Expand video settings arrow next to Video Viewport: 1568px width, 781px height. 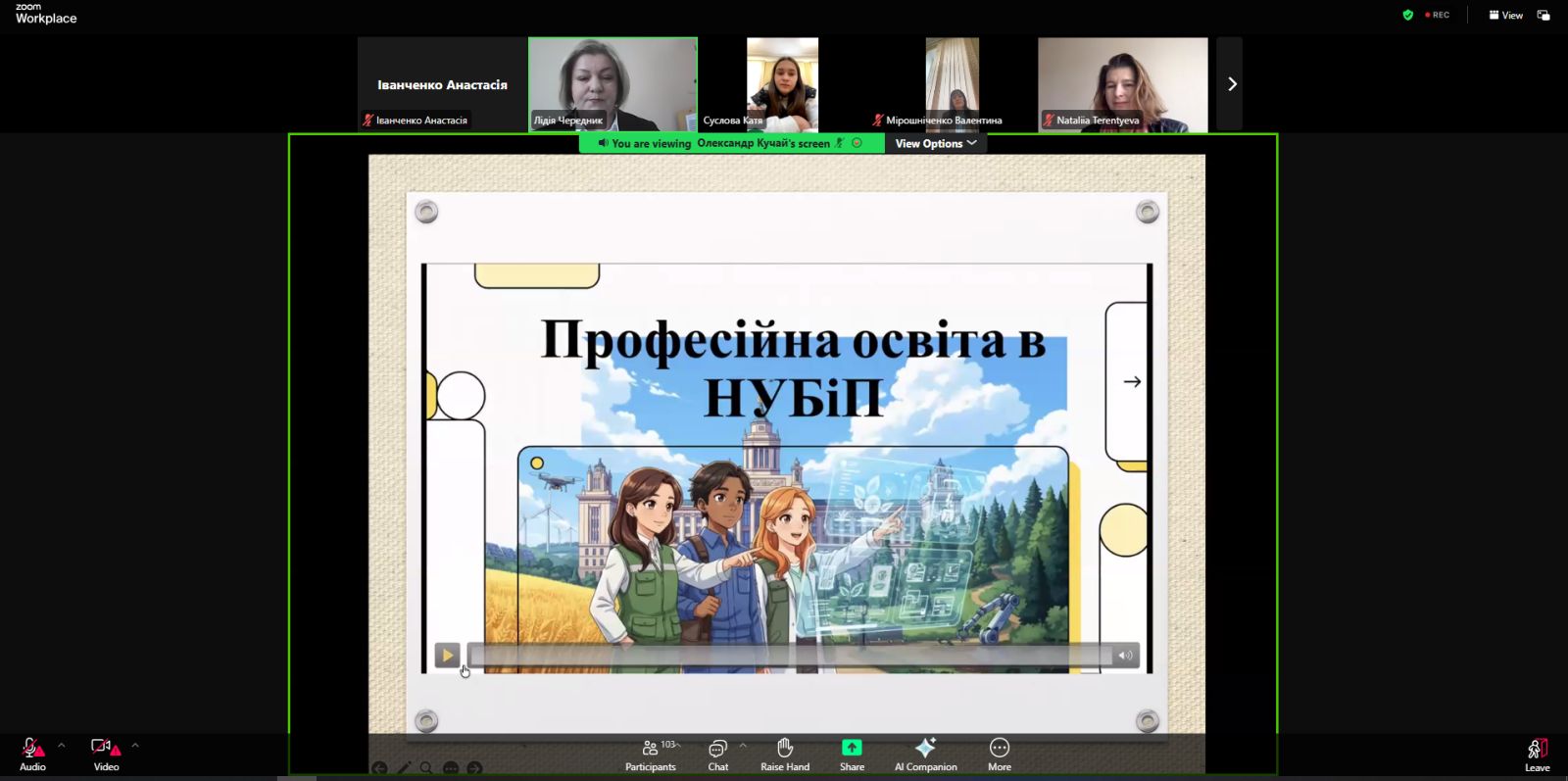point(135,746)
